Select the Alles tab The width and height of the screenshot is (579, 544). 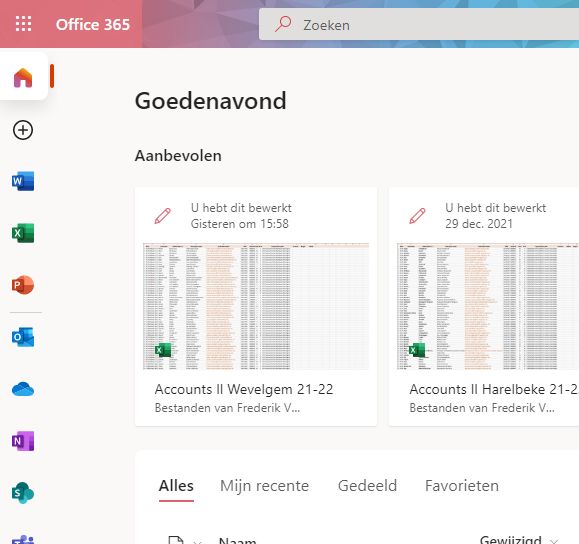click(x=176, y=486)
